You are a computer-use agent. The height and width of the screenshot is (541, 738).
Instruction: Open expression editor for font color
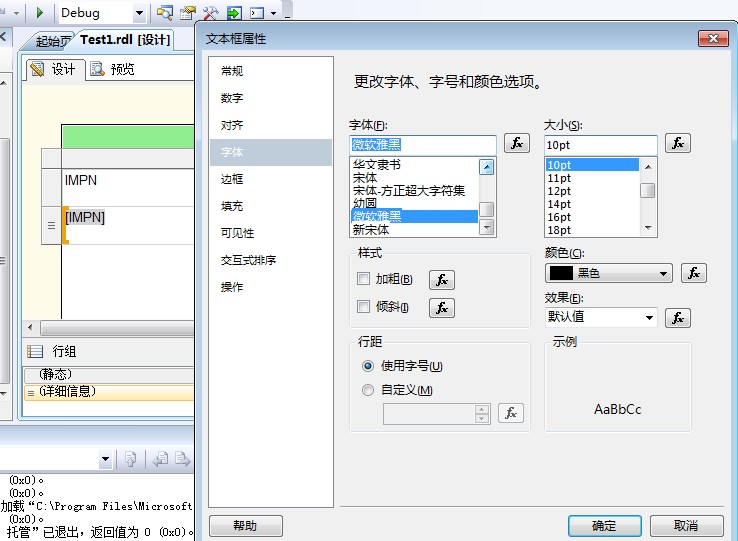[694, 273]
